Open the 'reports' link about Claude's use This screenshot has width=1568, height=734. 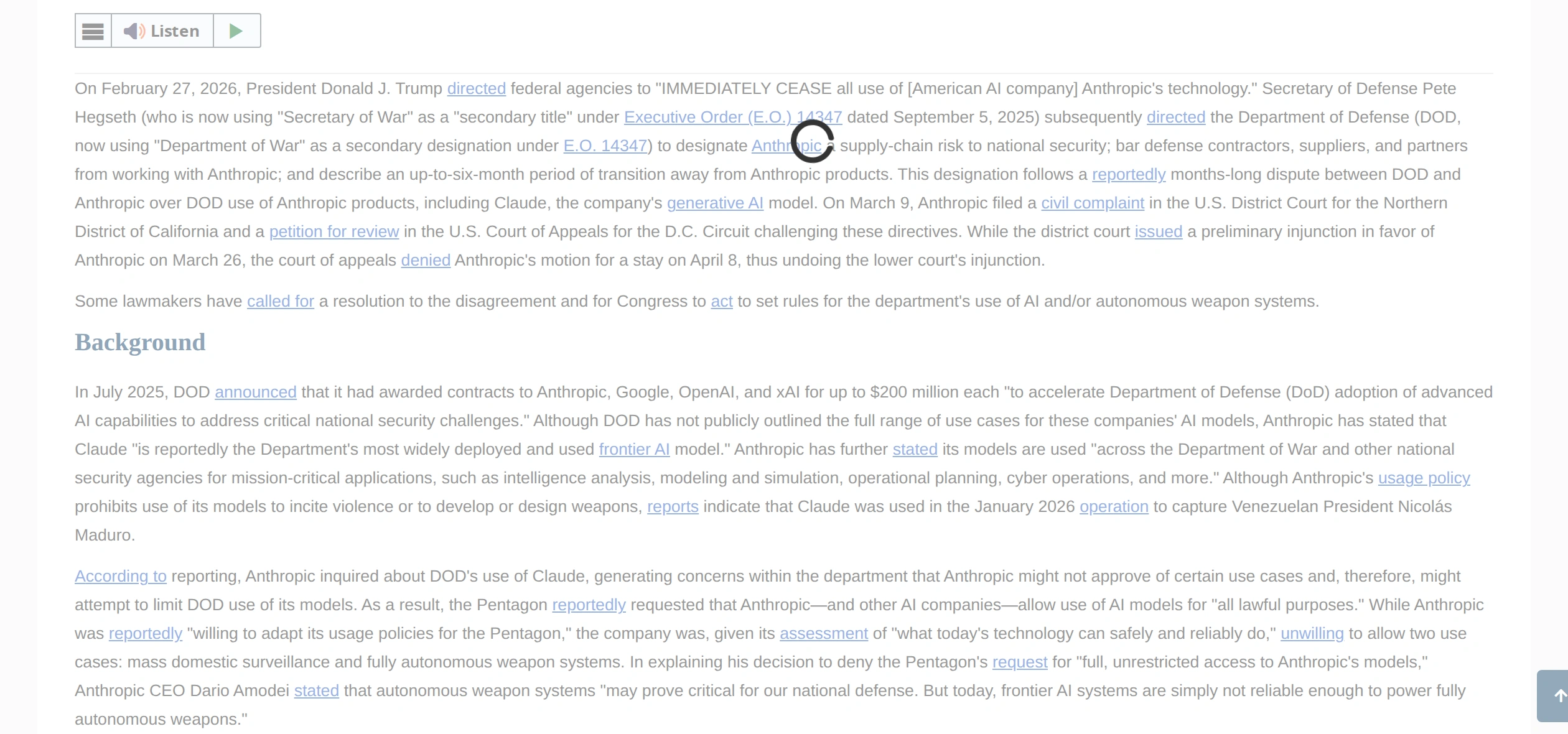673,506
